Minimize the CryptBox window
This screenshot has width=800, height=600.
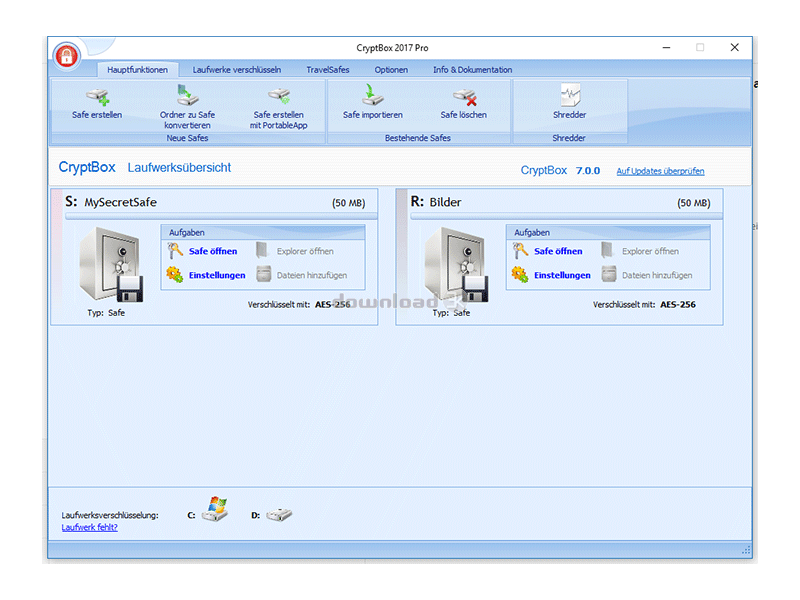[x=666, y=47]
